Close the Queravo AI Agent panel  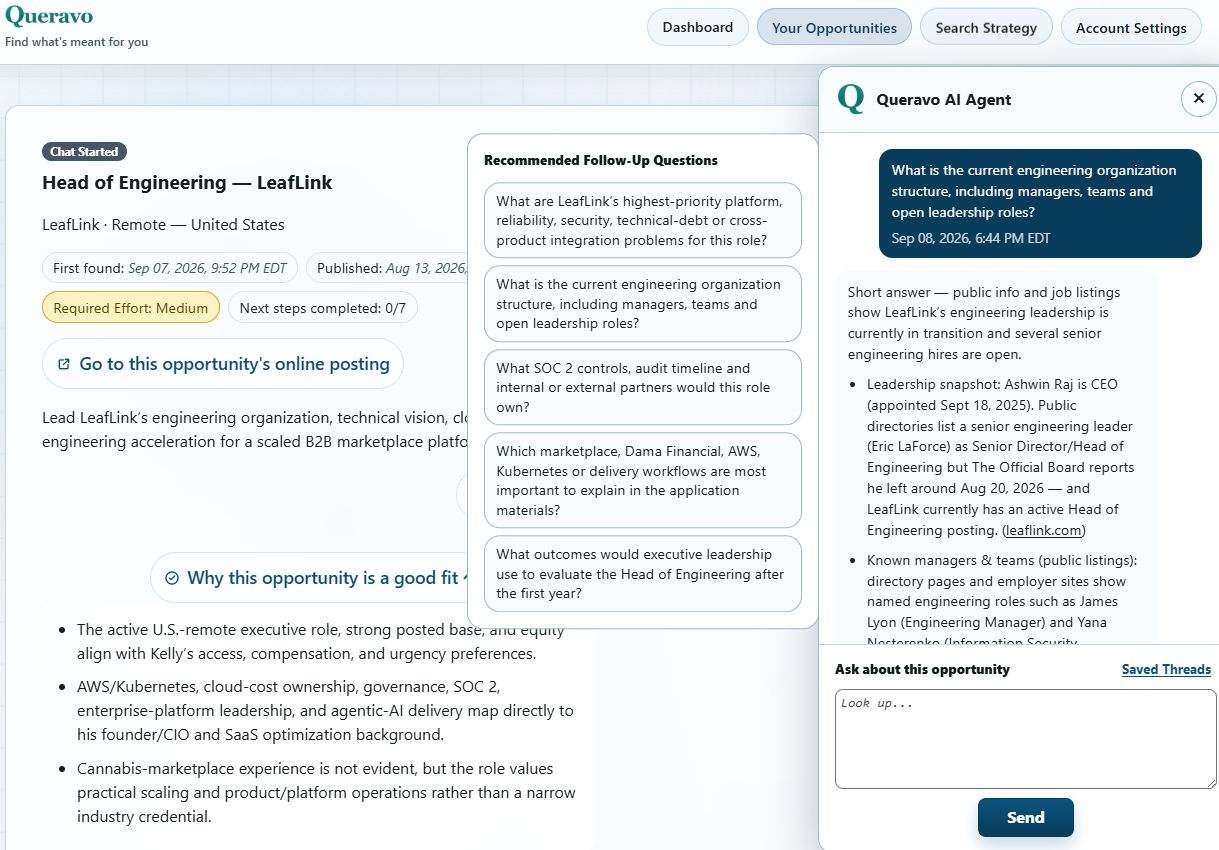coord(1198,99)
